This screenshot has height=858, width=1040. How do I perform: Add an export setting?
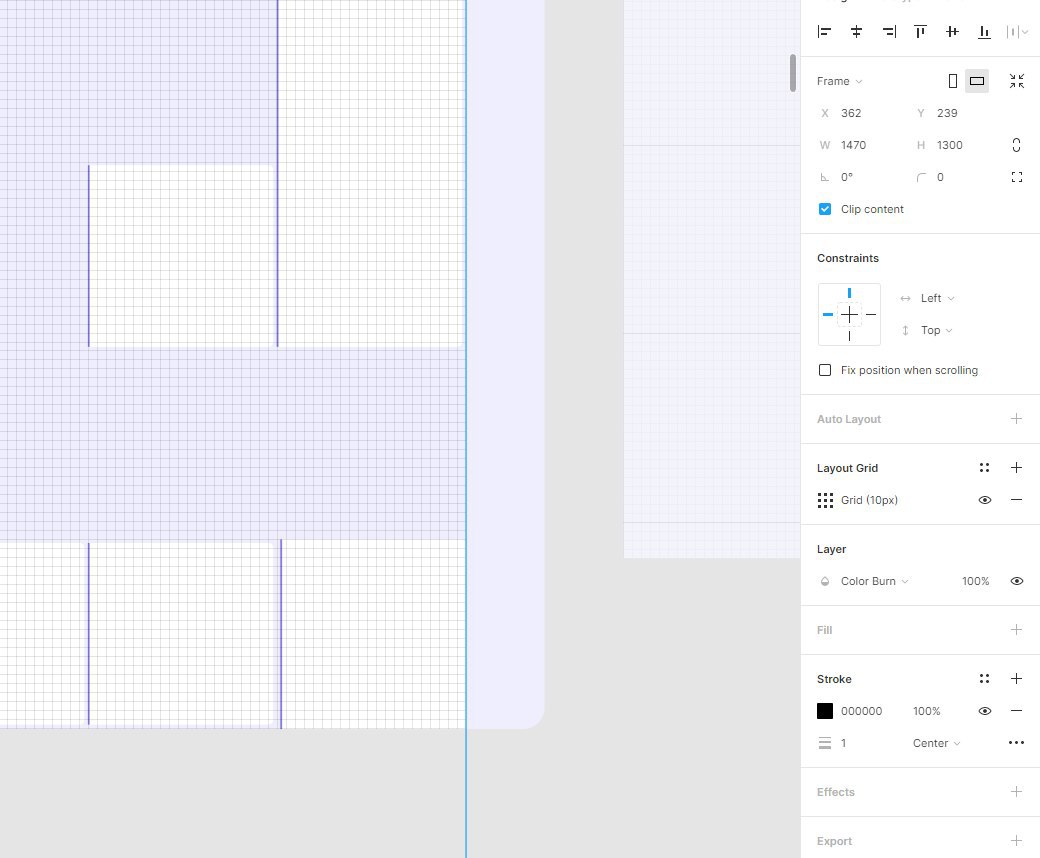coord(1016,840)
